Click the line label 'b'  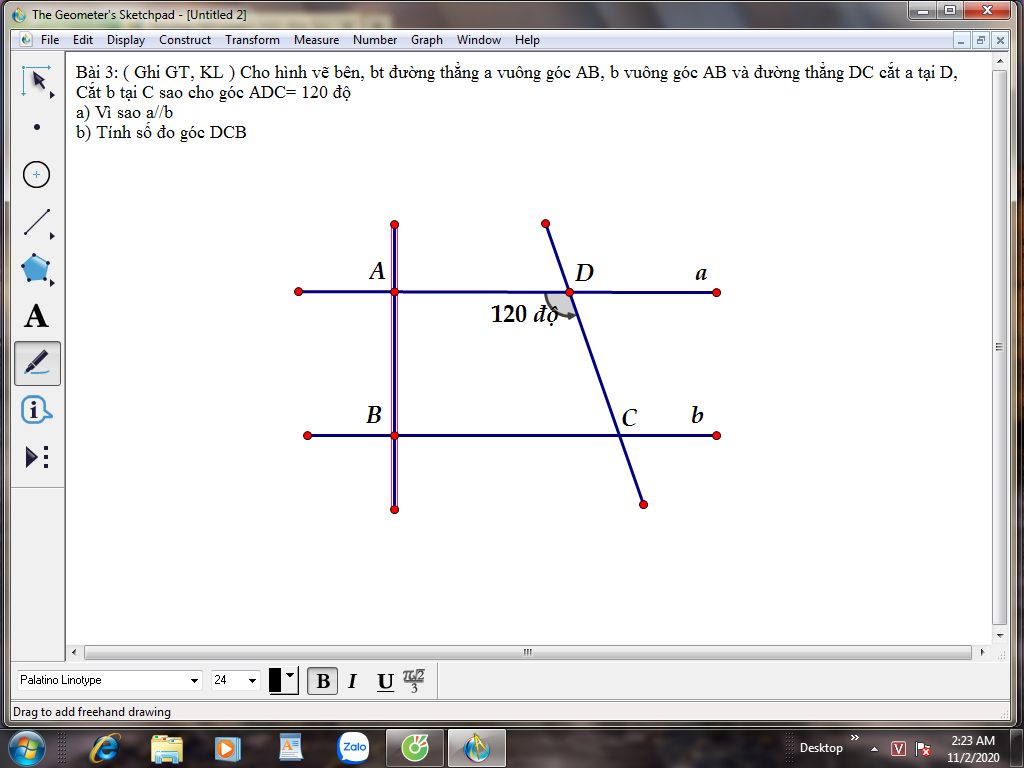tap(697, 415)
